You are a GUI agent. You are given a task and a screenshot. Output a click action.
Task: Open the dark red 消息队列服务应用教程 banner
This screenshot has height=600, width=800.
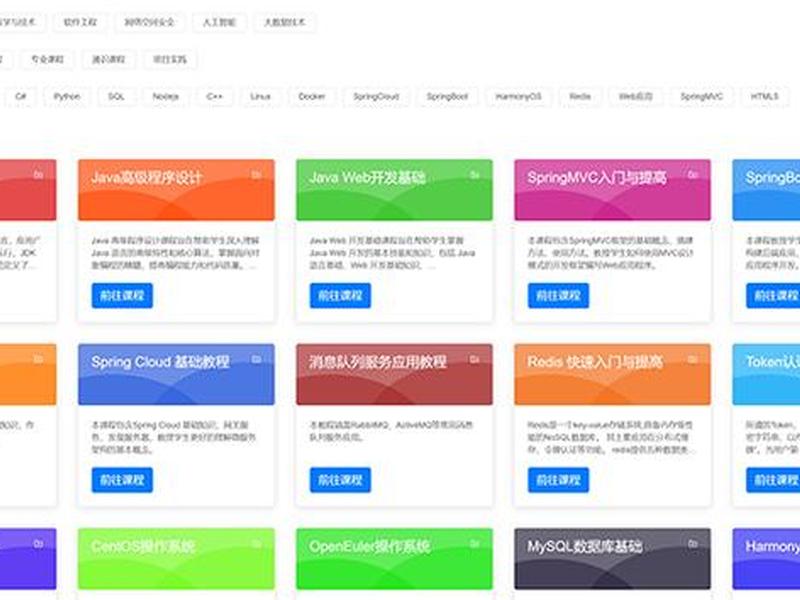click(x=394, y=374)
